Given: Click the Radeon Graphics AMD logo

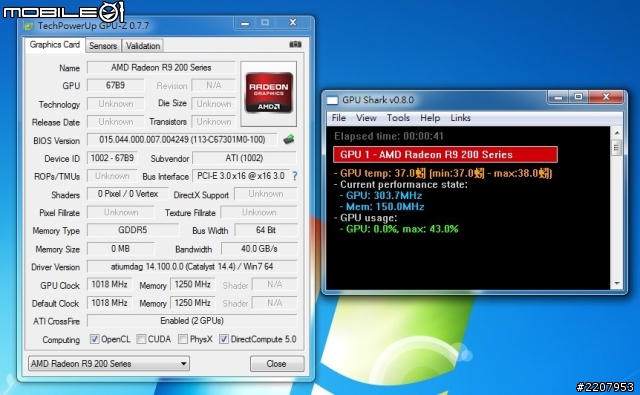Looking at the screenshot, I should coord(269,93).
